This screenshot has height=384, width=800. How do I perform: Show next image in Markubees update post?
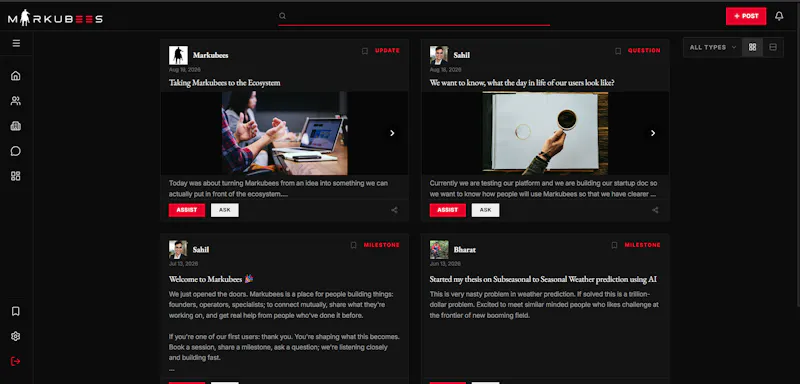coord(392,133)
